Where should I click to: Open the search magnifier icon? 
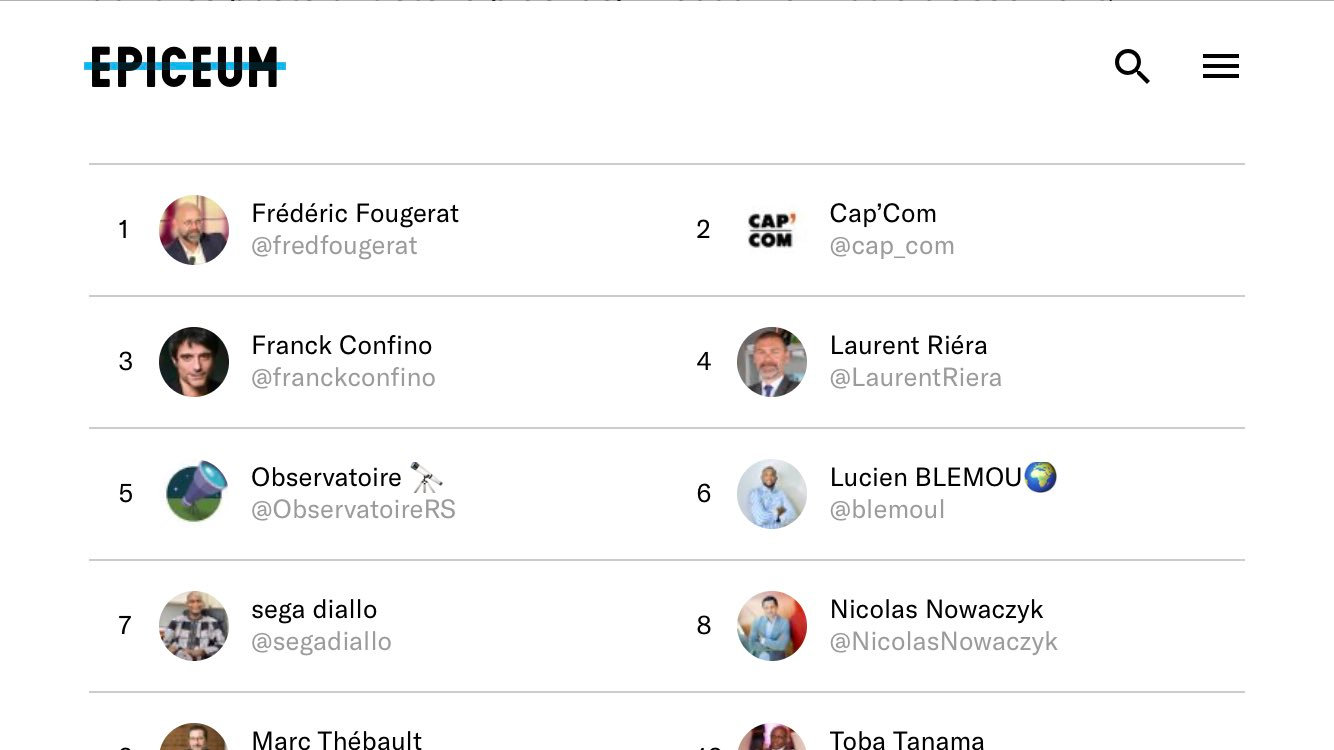[x=1132, y=67]
